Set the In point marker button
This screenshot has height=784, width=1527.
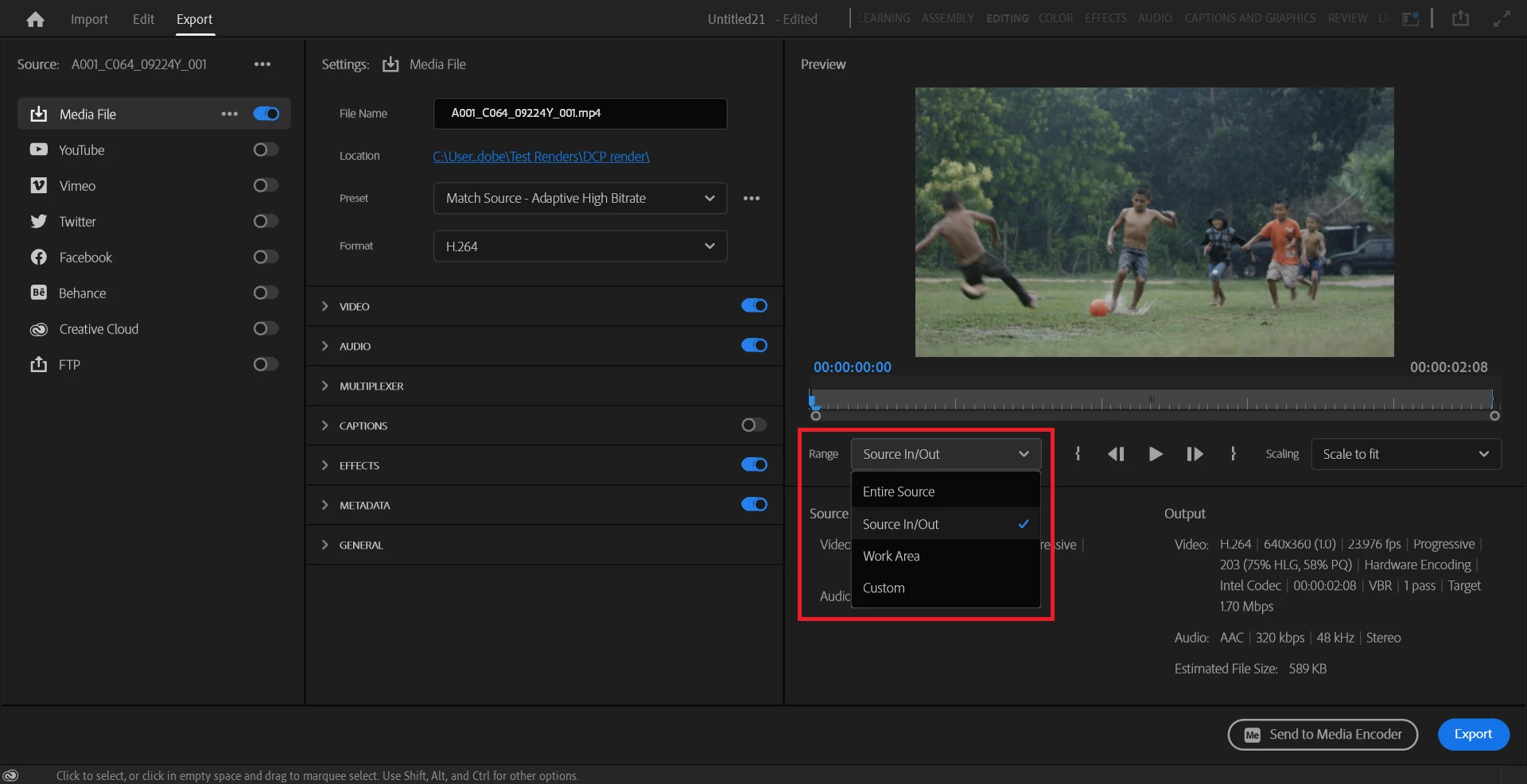pos(1078,454)
